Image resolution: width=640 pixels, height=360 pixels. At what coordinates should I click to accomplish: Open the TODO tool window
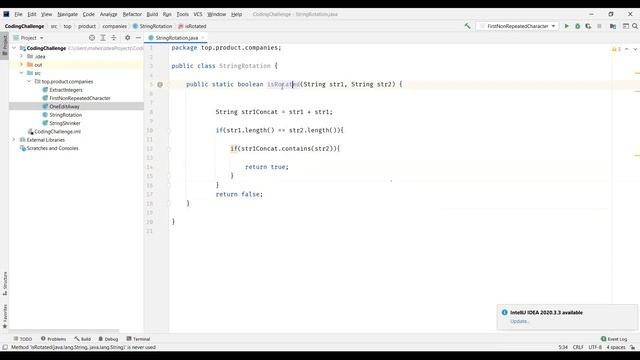coord(23,339)
